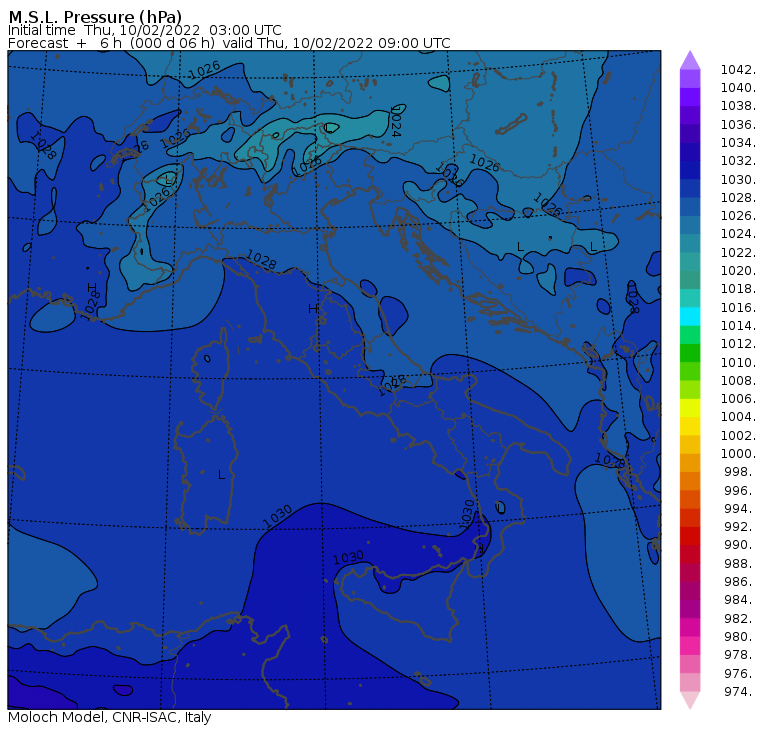This screenshot has height=731, width=760.
Task: Click the 1036. legend value
Action: point(738,125)
